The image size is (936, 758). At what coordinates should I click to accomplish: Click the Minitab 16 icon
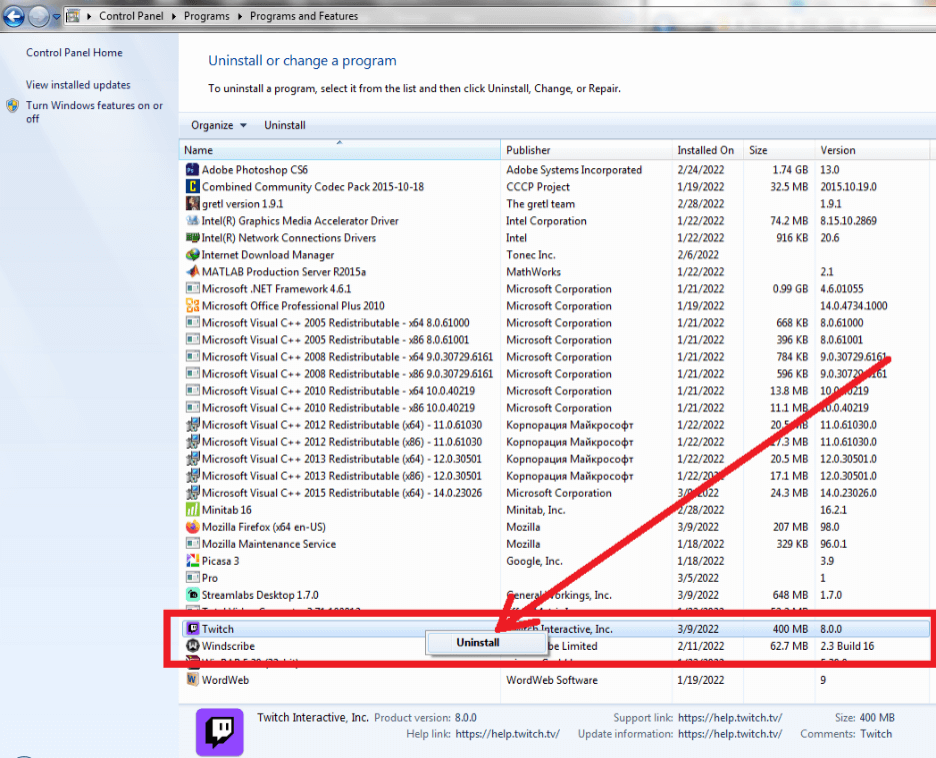pos(192,510)
